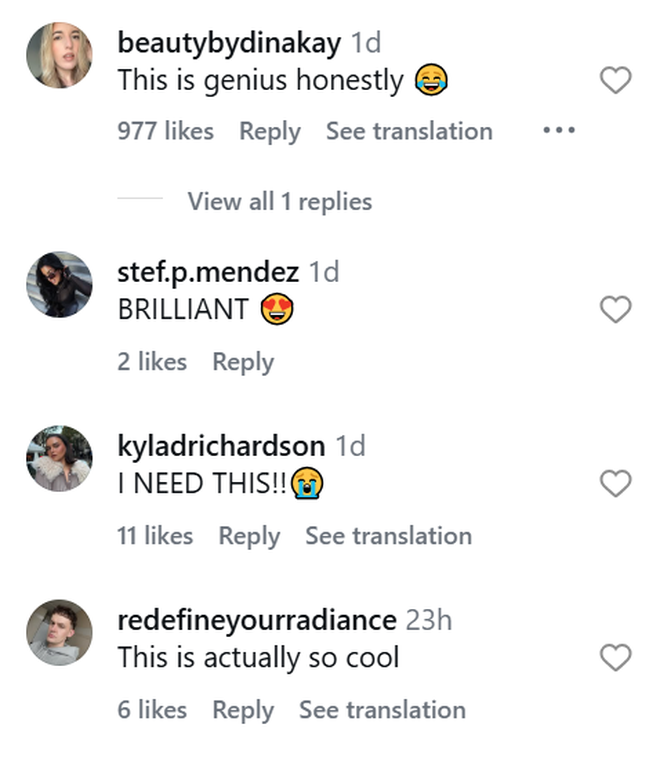660x757 pixels.
Task: Like beautybydinakay's comment with the heart
Action: click(615, 81)
